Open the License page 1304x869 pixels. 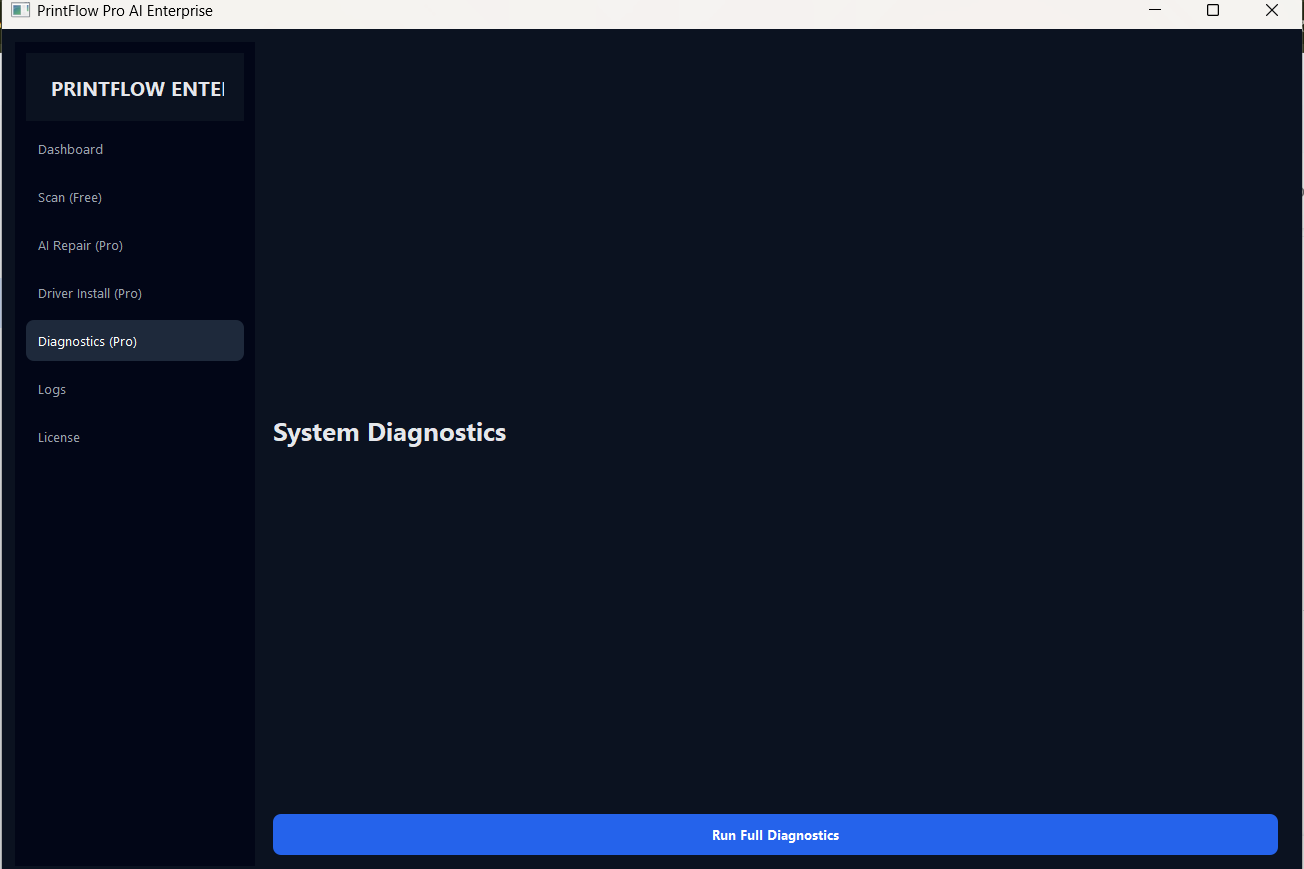(x=59, y=437)
